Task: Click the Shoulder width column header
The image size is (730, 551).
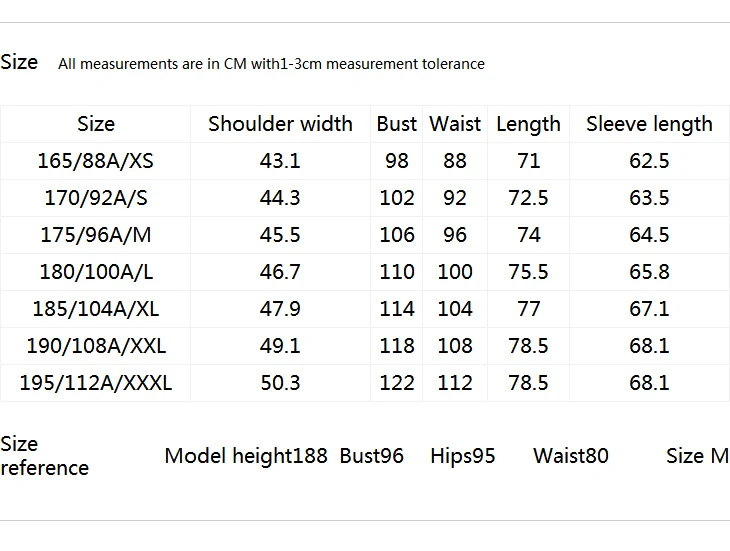Action: coord(280,124)
